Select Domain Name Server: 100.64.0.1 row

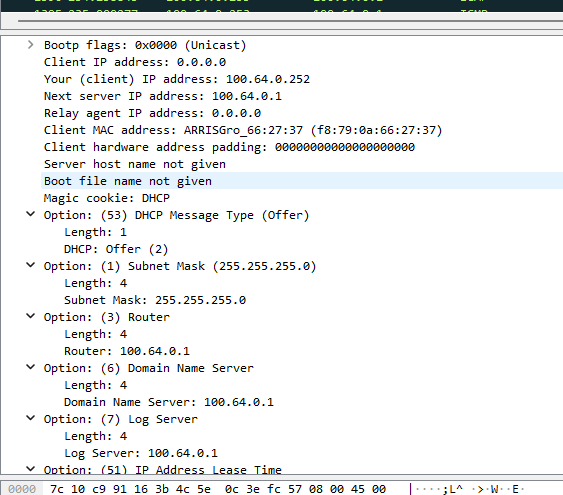(x=169, y=402)
